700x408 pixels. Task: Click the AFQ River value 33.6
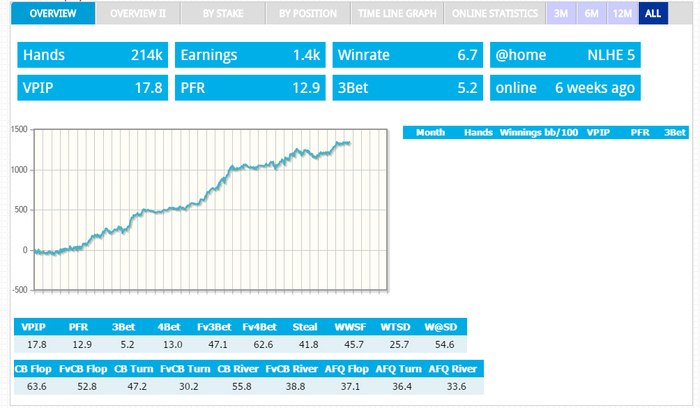click(456, 387)
